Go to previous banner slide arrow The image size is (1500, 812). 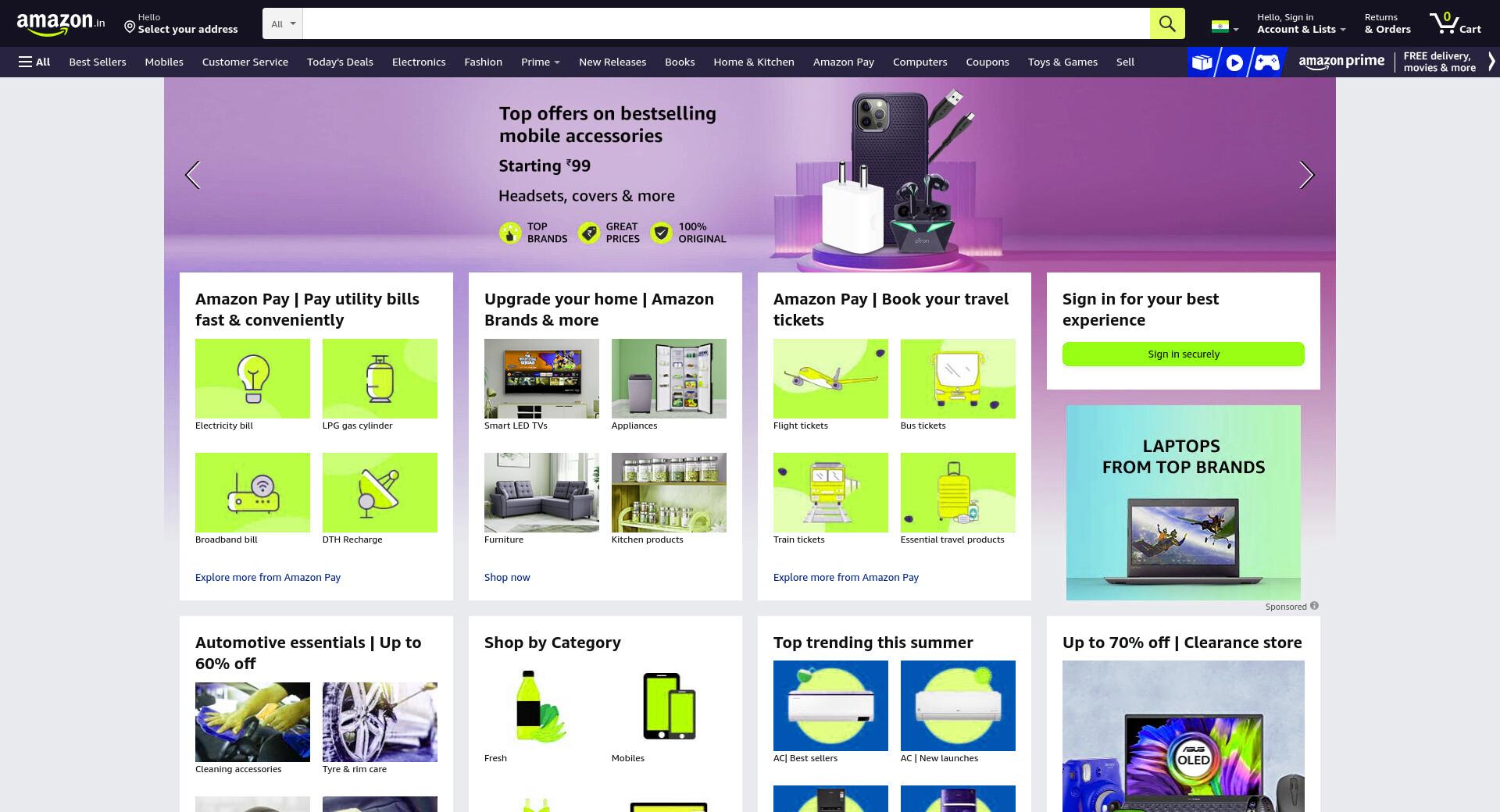(x=192, y=175)
